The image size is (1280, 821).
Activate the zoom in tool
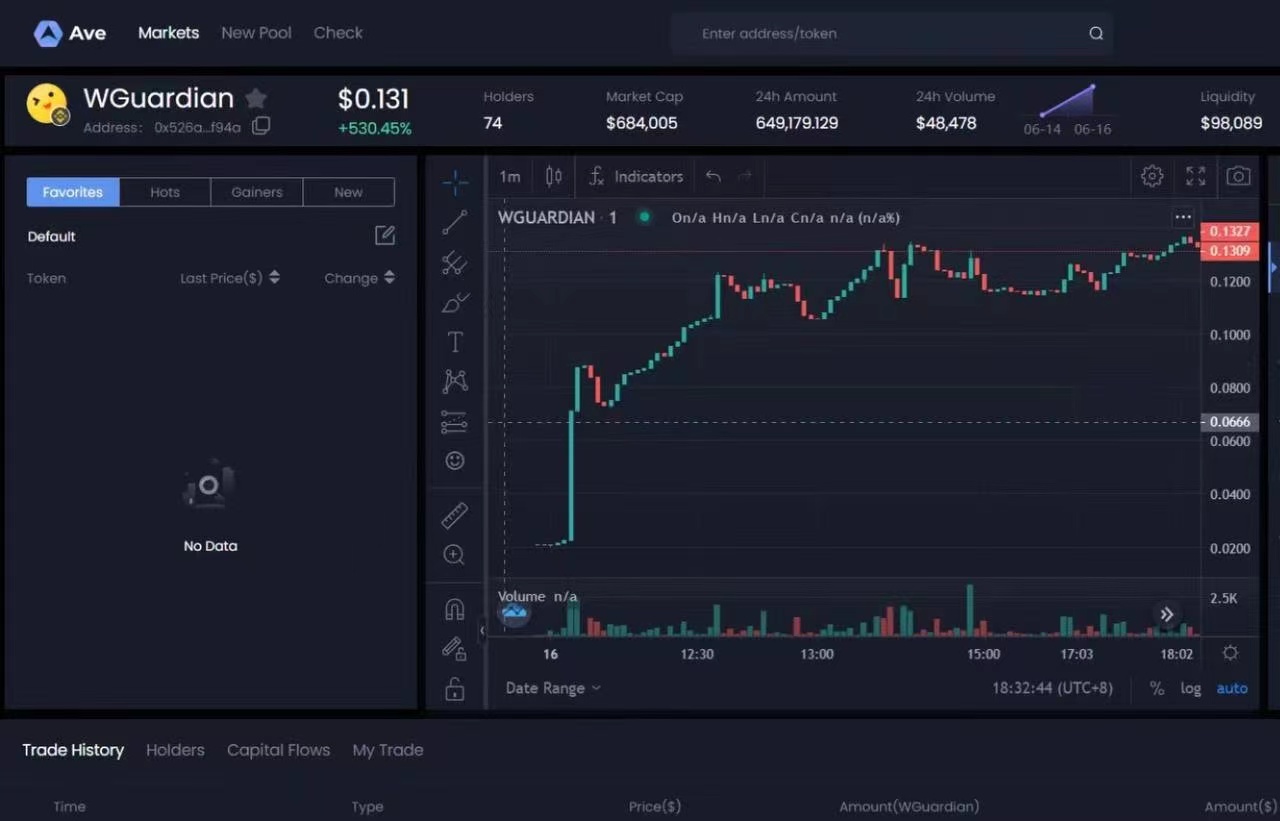(455, 555)
